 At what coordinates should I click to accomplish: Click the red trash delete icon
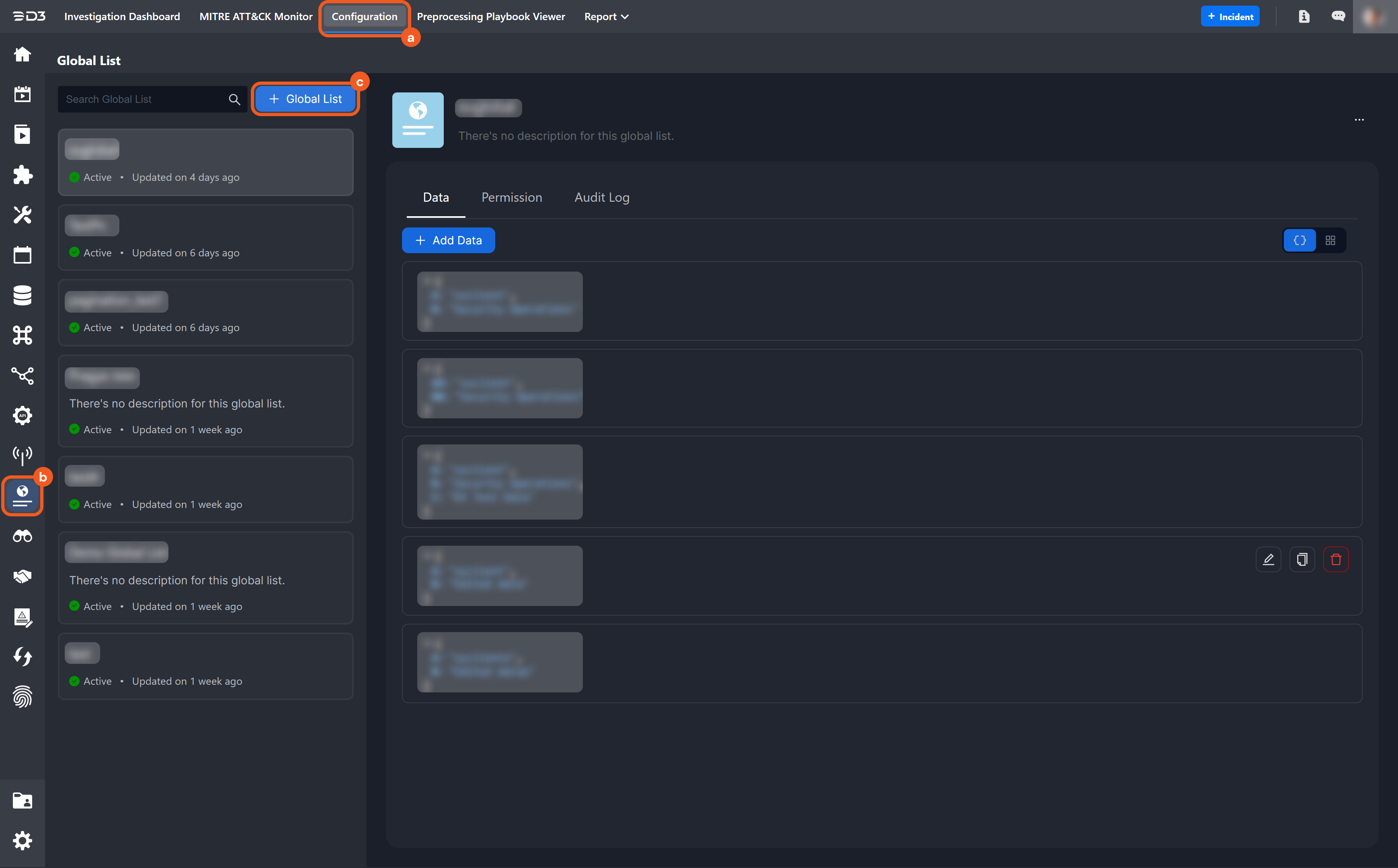[1335, 559]
